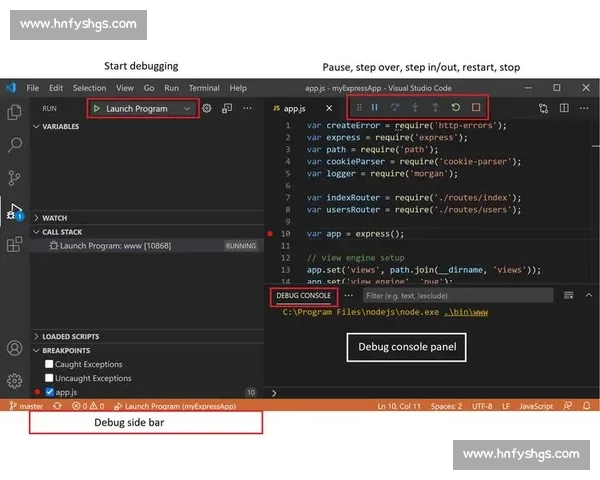Open the Run and Debug view
This screenshot has height=480, width=600.
point(15,212)
